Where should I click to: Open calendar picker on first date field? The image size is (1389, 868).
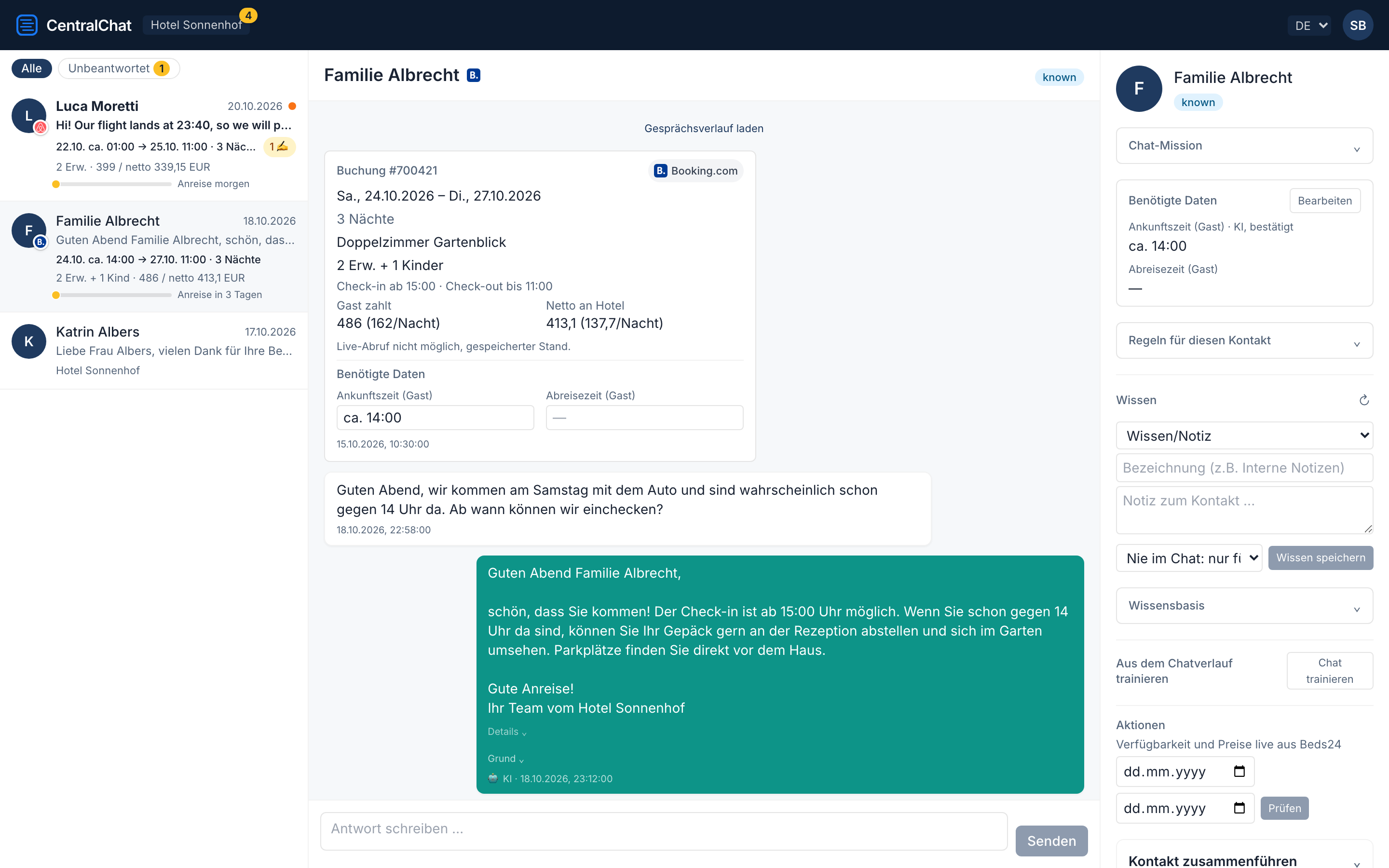[x=1239, y=771]
